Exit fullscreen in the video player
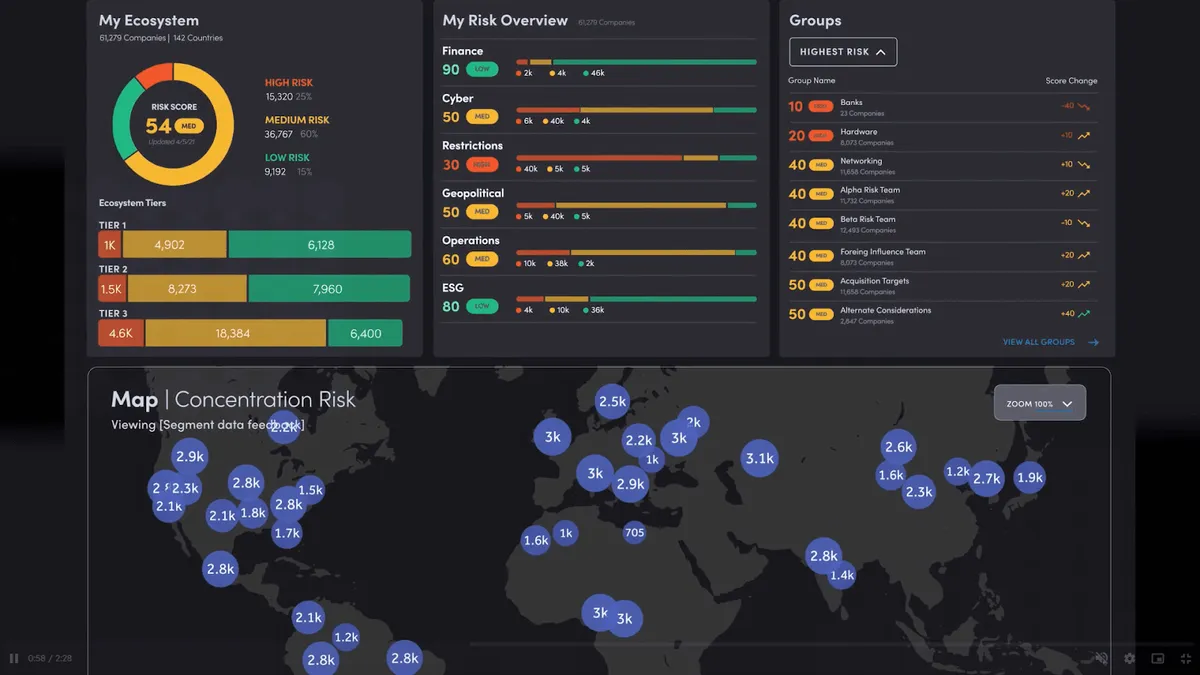The width and height of the screenshot is (1200, 675). (1185, 658)
